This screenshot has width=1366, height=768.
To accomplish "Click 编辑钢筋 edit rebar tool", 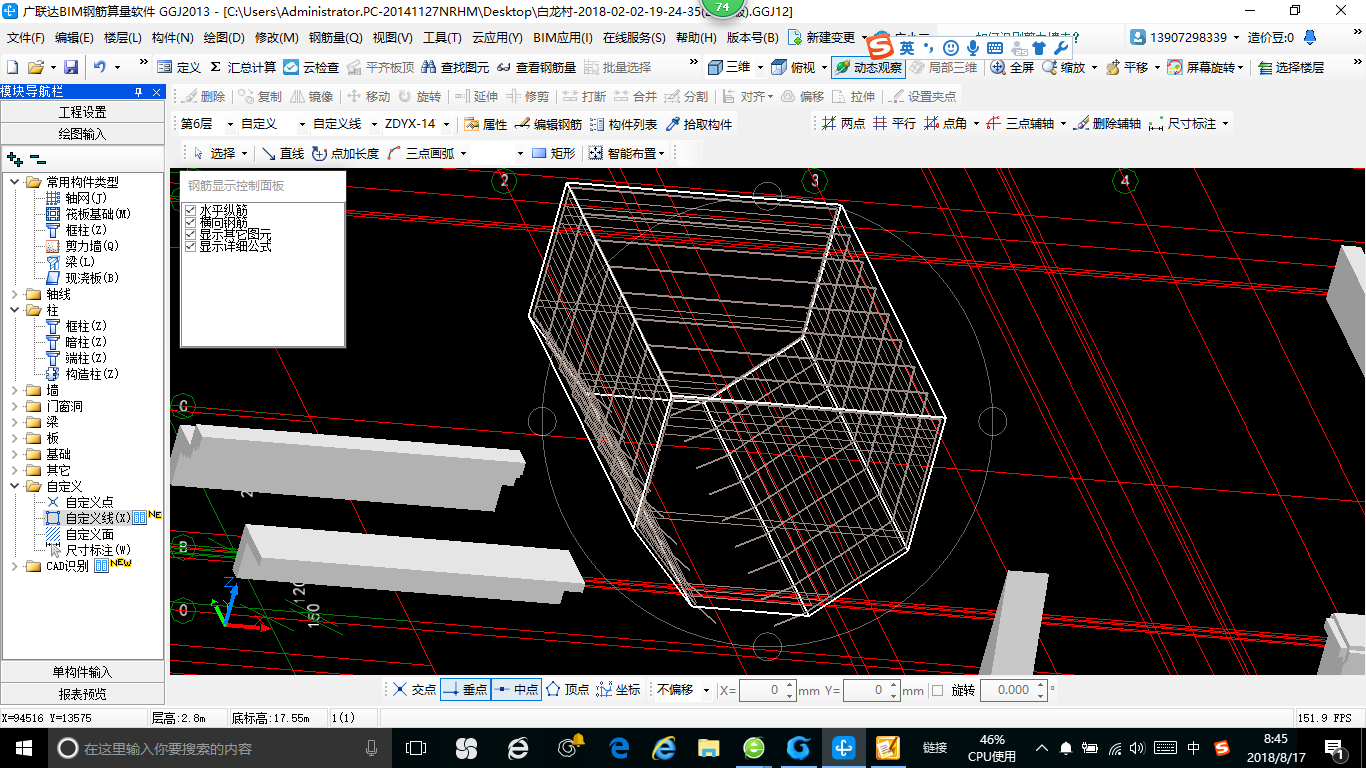I will (548, 124).
